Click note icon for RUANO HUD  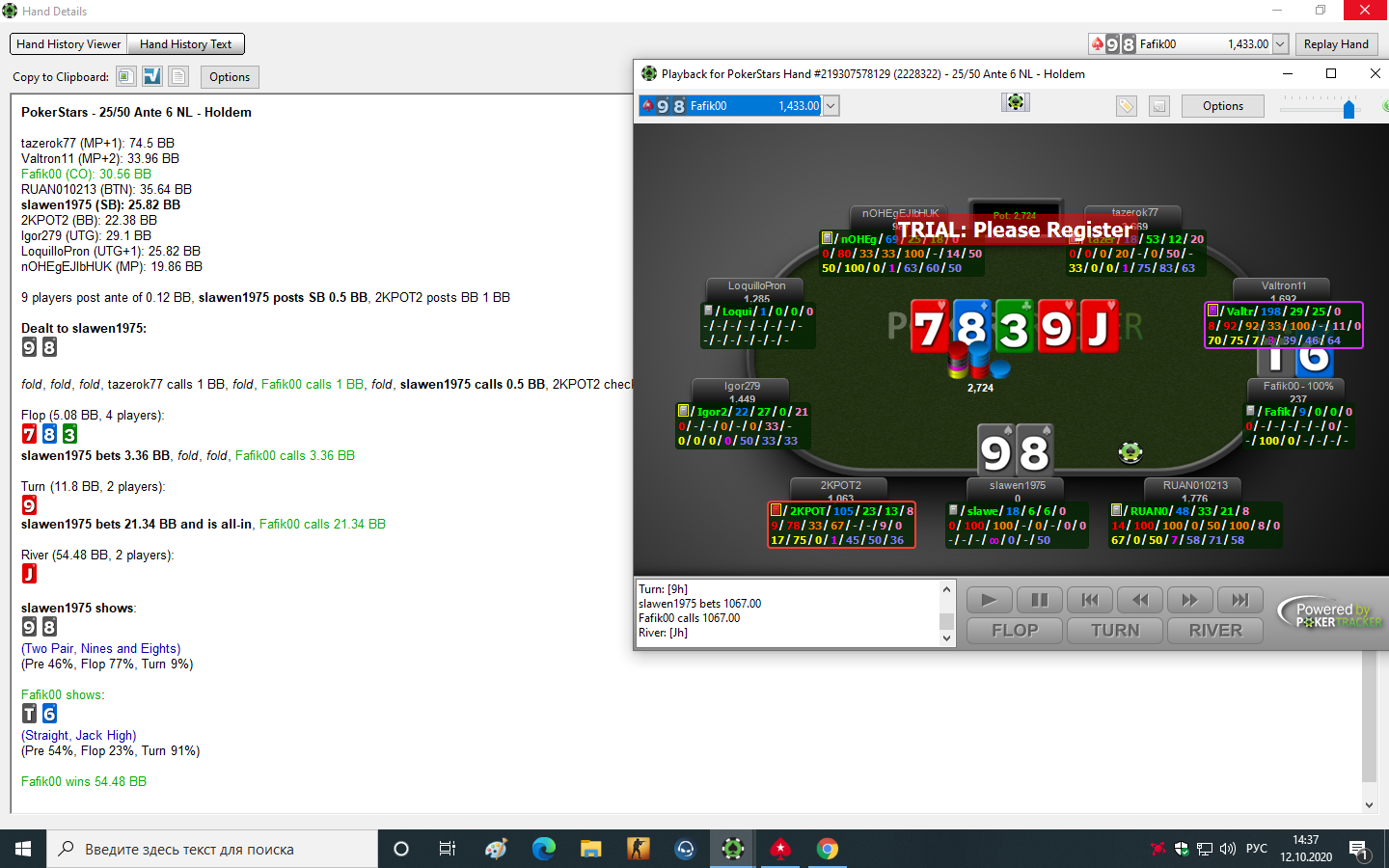pyautogui.click(x=1116, y=510)
